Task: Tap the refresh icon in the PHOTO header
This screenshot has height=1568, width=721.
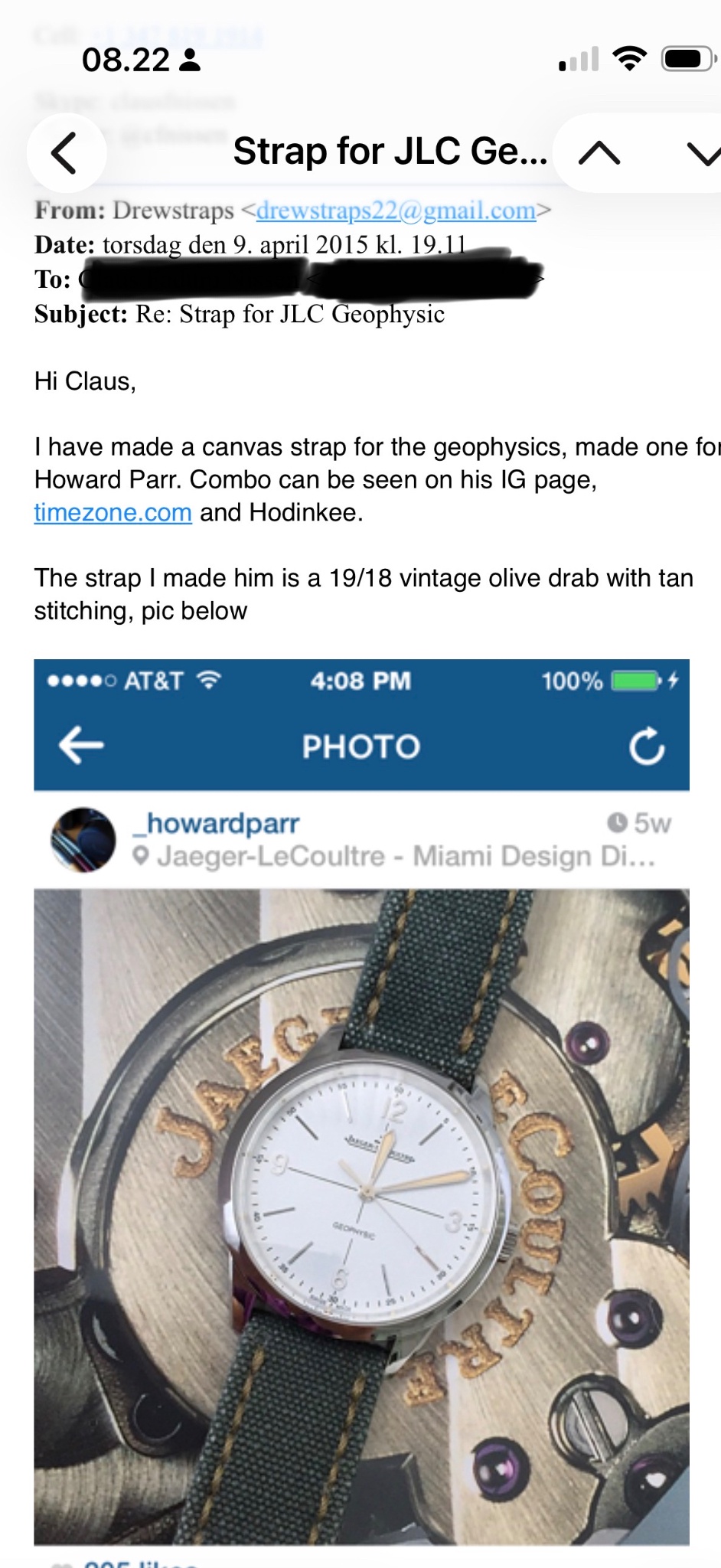Action: pos(647,746)
